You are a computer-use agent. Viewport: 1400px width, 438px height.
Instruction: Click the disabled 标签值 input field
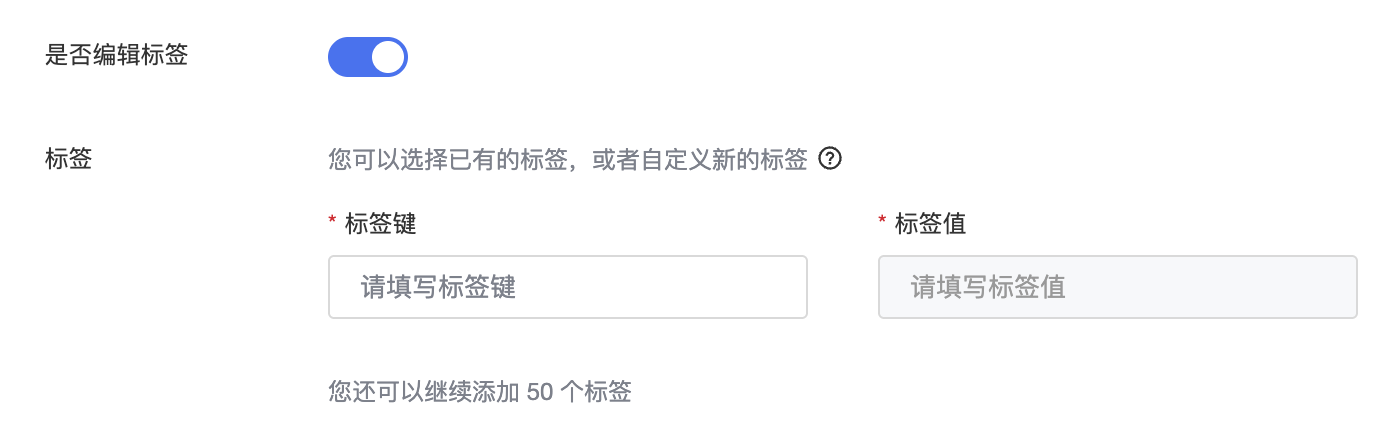(x=1117, y=287)
